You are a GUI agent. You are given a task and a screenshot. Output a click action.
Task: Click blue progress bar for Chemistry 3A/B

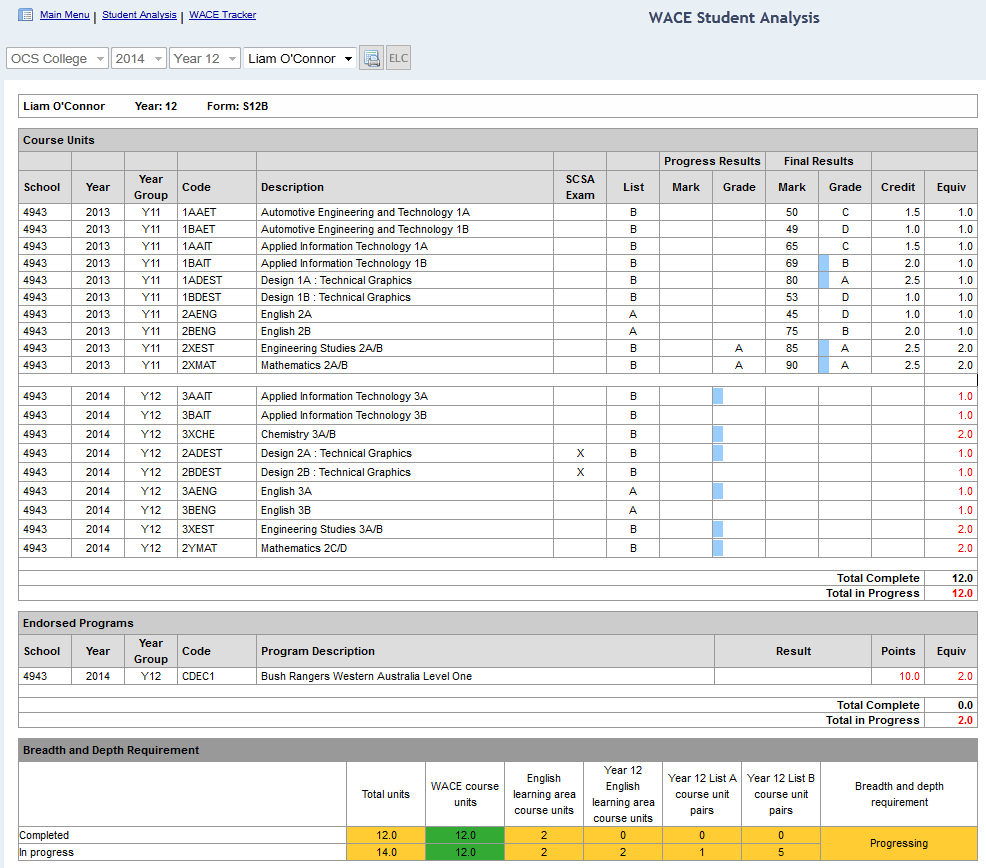pyautogui.click(x=717, y=434)
